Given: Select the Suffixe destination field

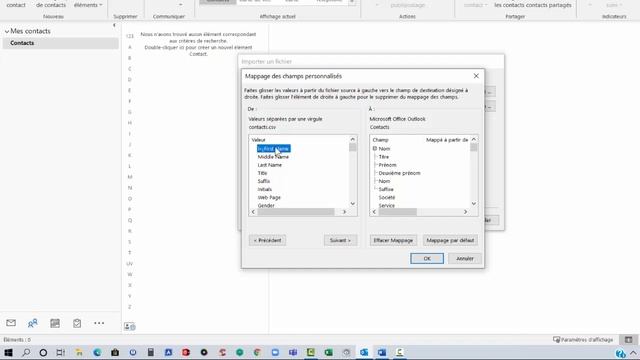Looking at the screenshot, I should pyautogui.click(x=386, y=189).
